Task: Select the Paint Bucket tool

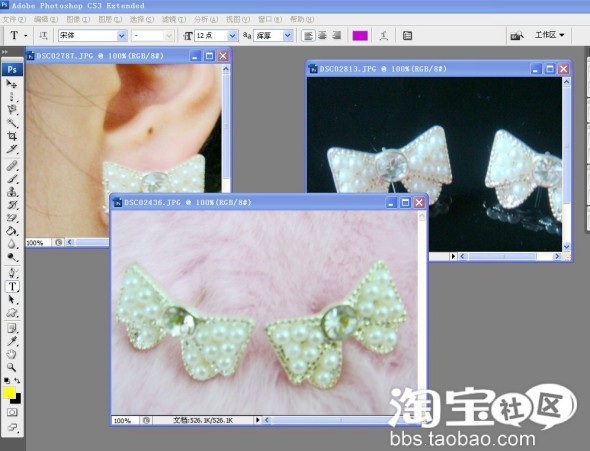Action: pos(12,231)
